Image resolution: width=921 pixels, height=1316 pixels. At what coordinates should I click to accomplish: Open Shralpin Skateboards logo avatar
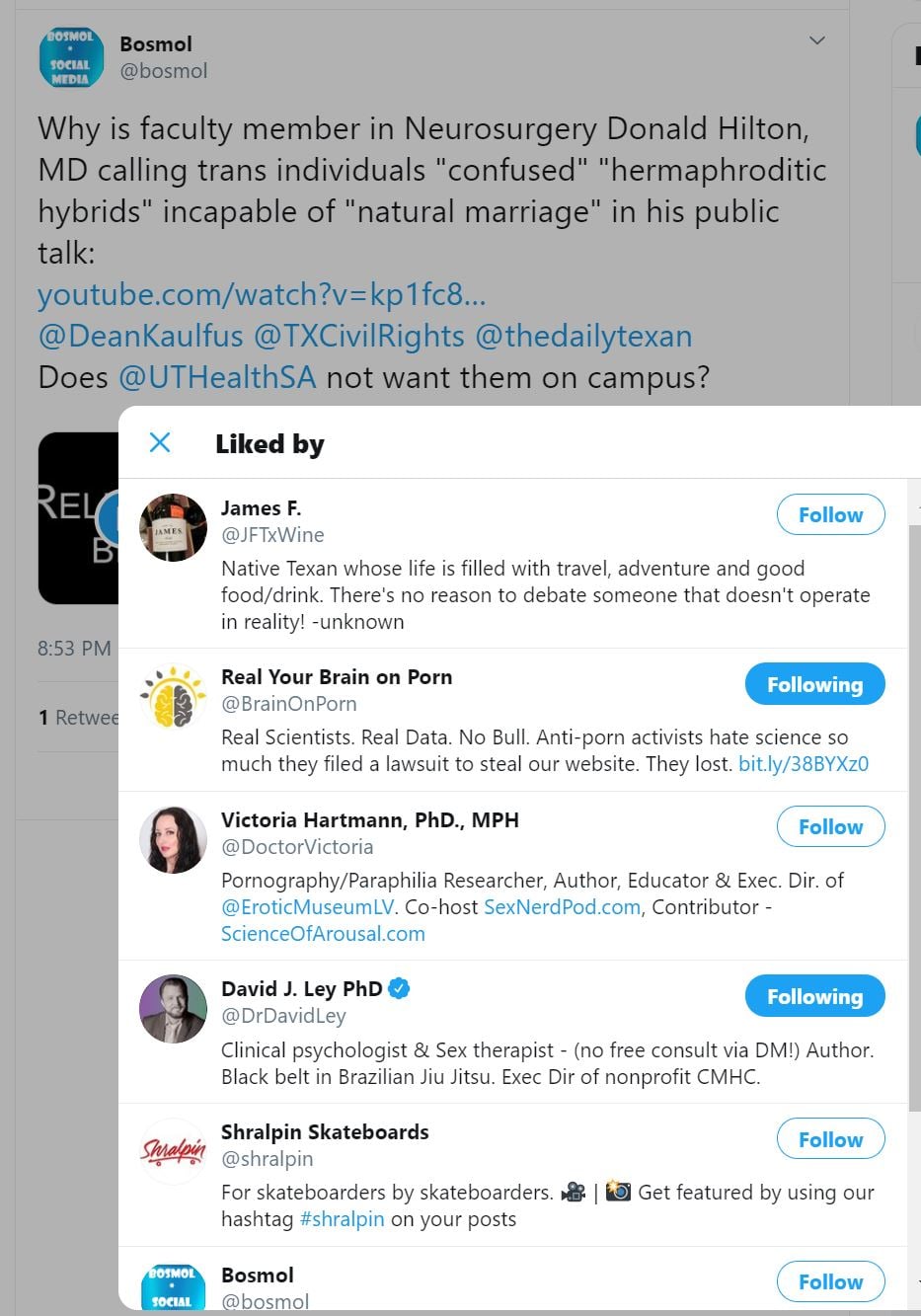[173, 1151]
